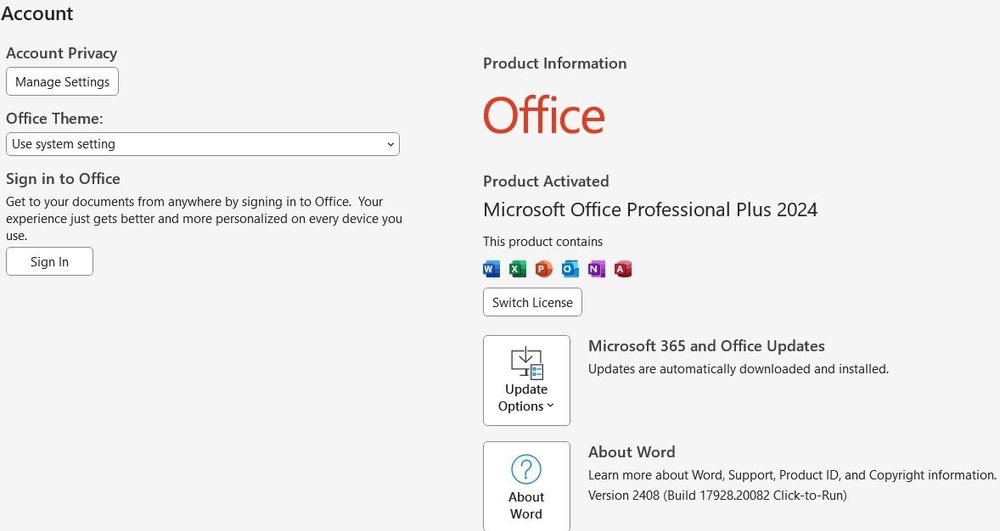Click the Product Activated label

[x=546, y=181]
